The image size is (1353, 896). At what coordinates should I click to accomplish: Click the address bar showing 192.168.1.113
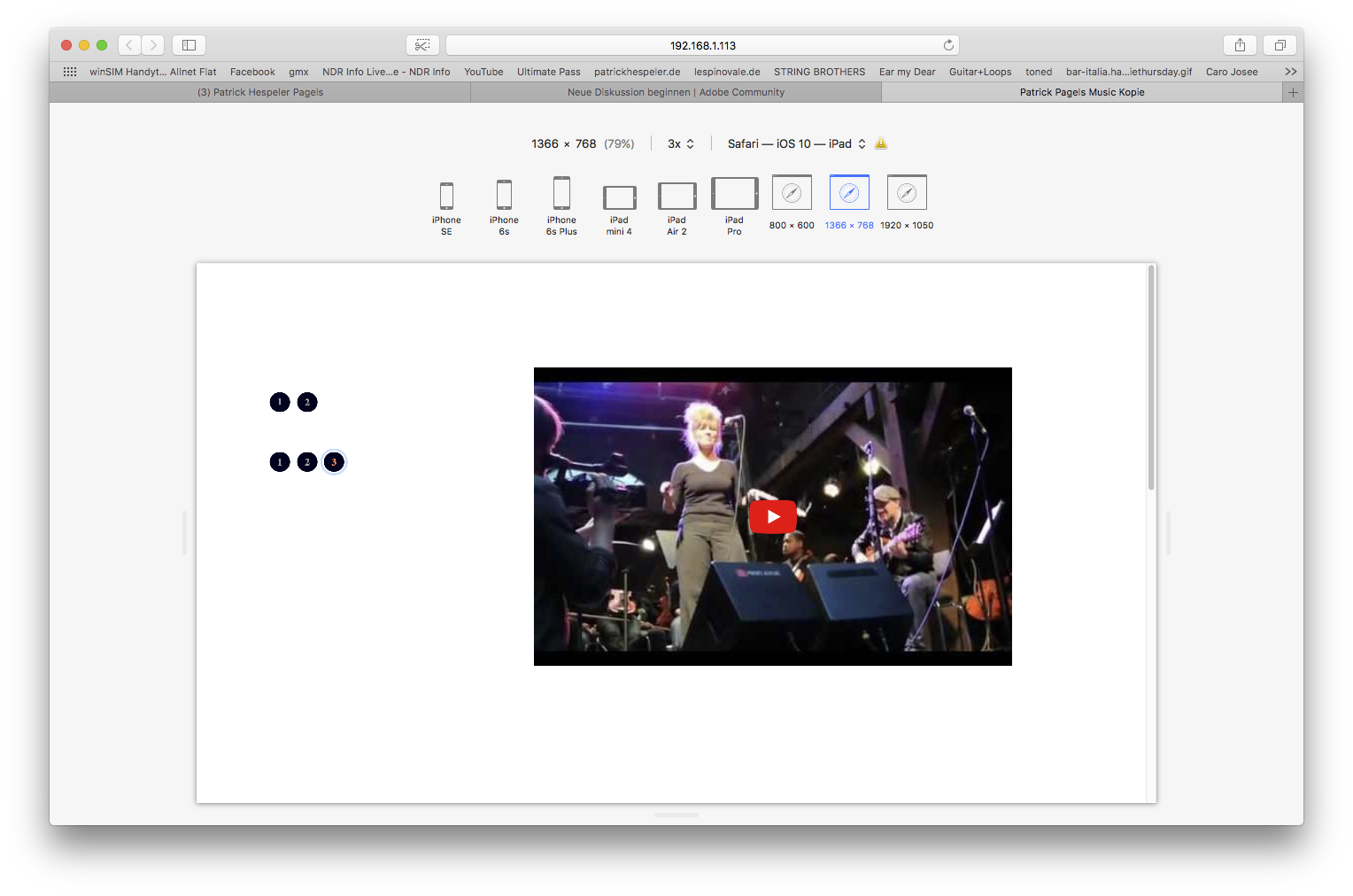click(x=702, y=45)
